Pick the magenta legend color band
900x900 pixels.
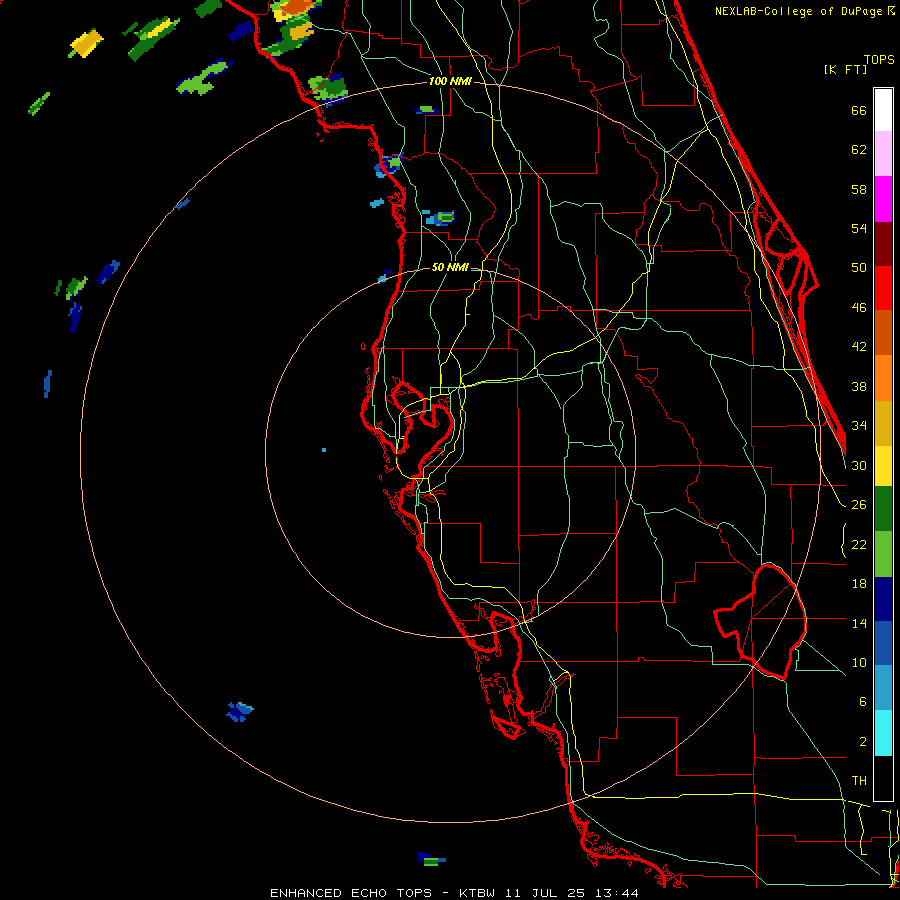[883, 199]
